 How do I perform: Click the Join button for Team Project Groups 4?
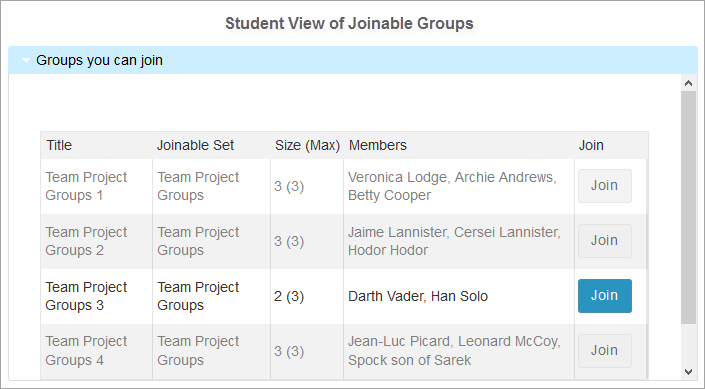(x=605, y=351)
